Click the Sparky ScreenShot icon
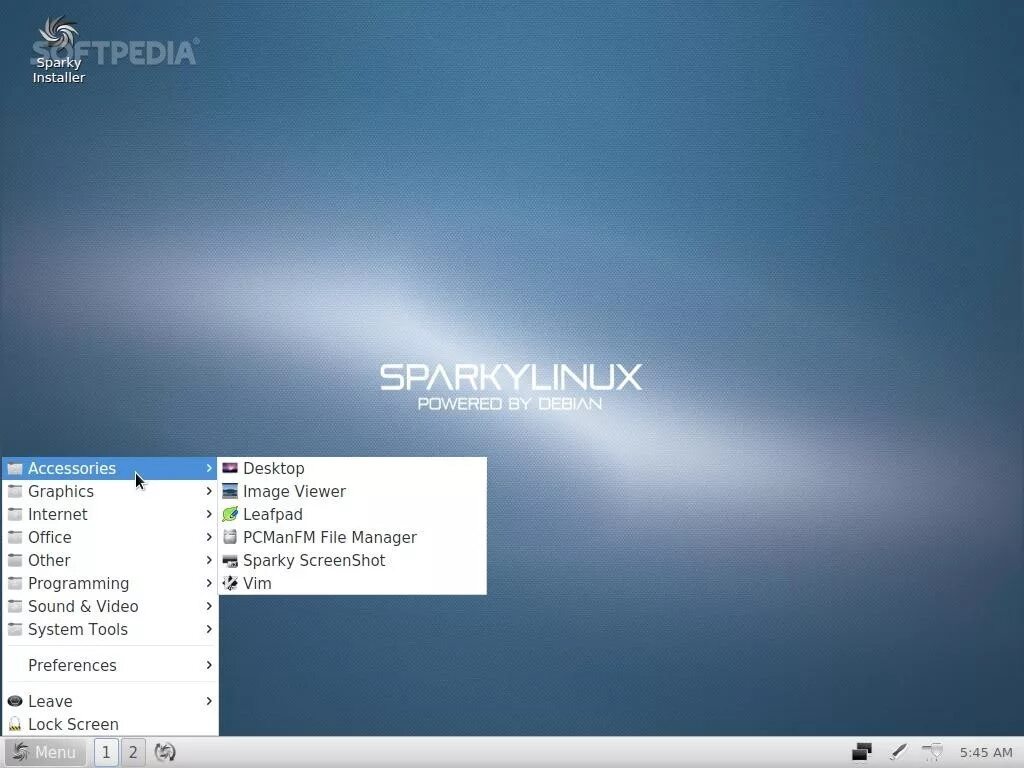Screen dimensions: 1024x768 coord(230,560)
